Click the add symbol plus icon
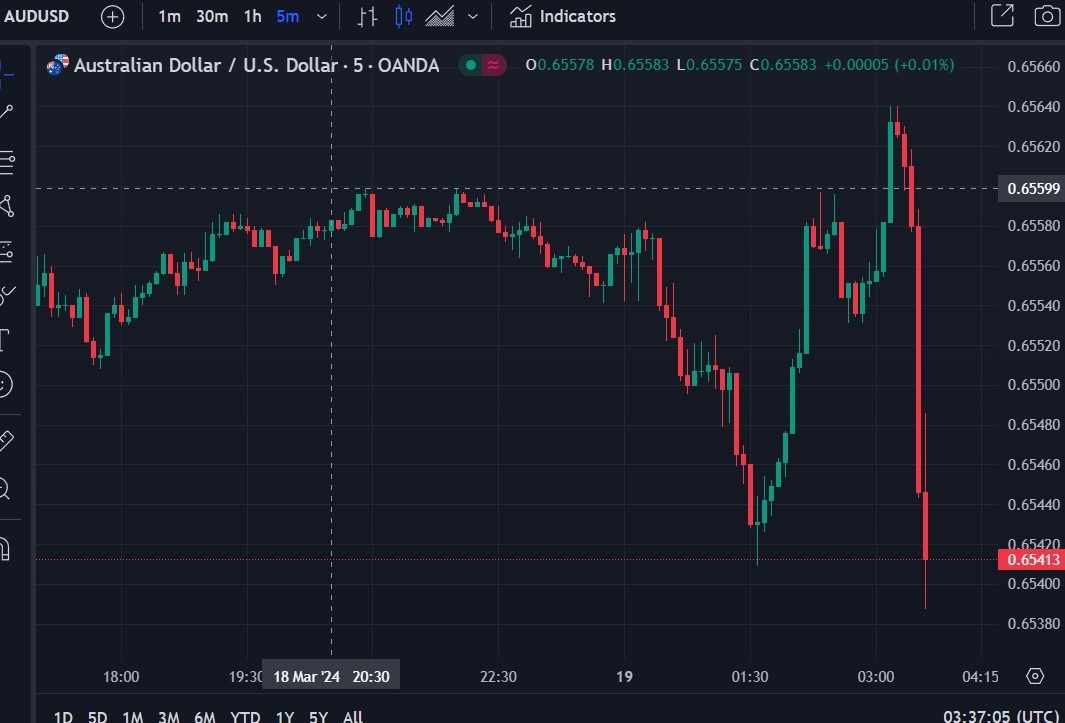 (113, 17)
